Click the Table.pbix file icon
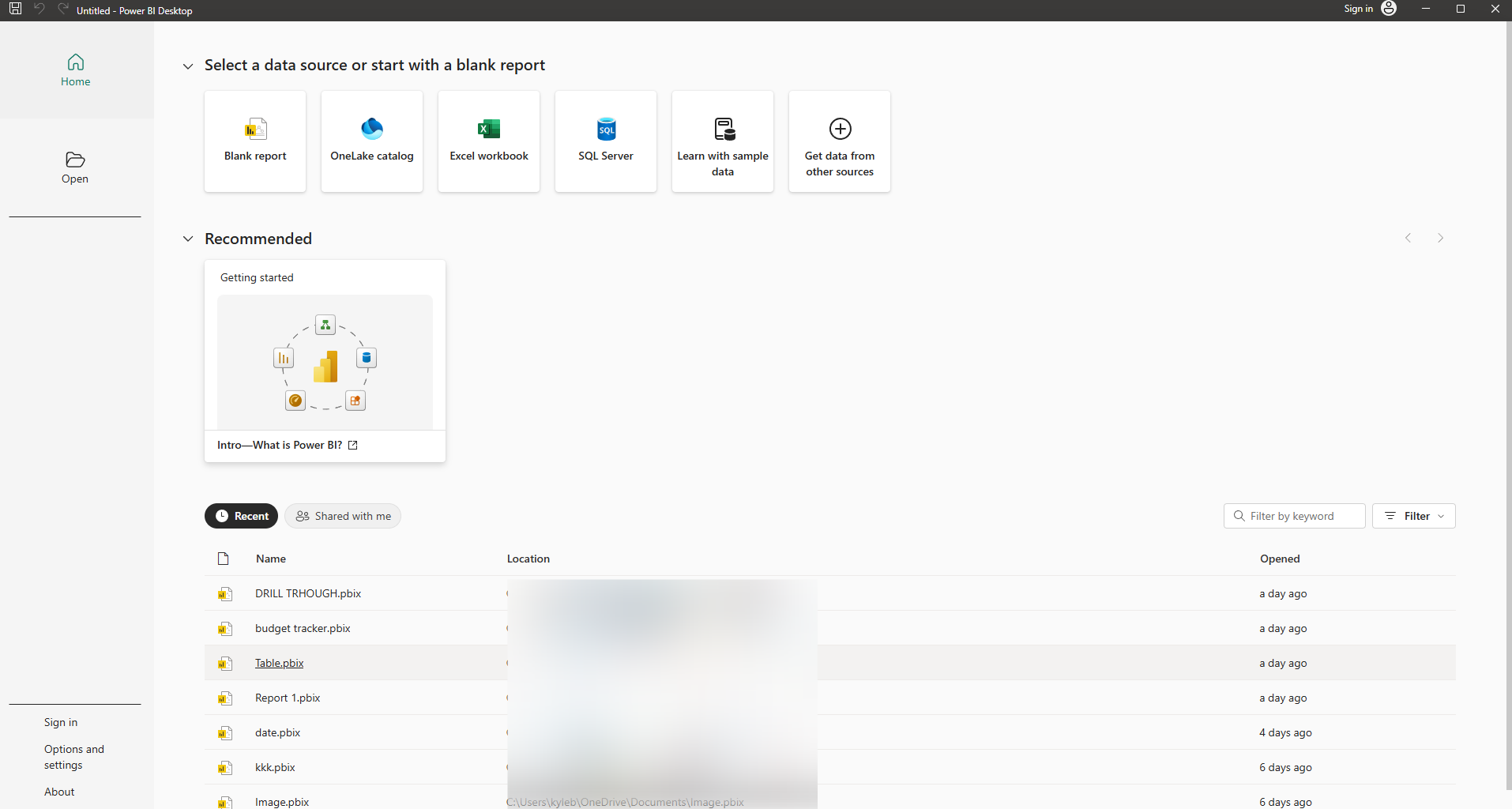The width and height of the screenshot is (1512, 809). (x=225, y=664)
